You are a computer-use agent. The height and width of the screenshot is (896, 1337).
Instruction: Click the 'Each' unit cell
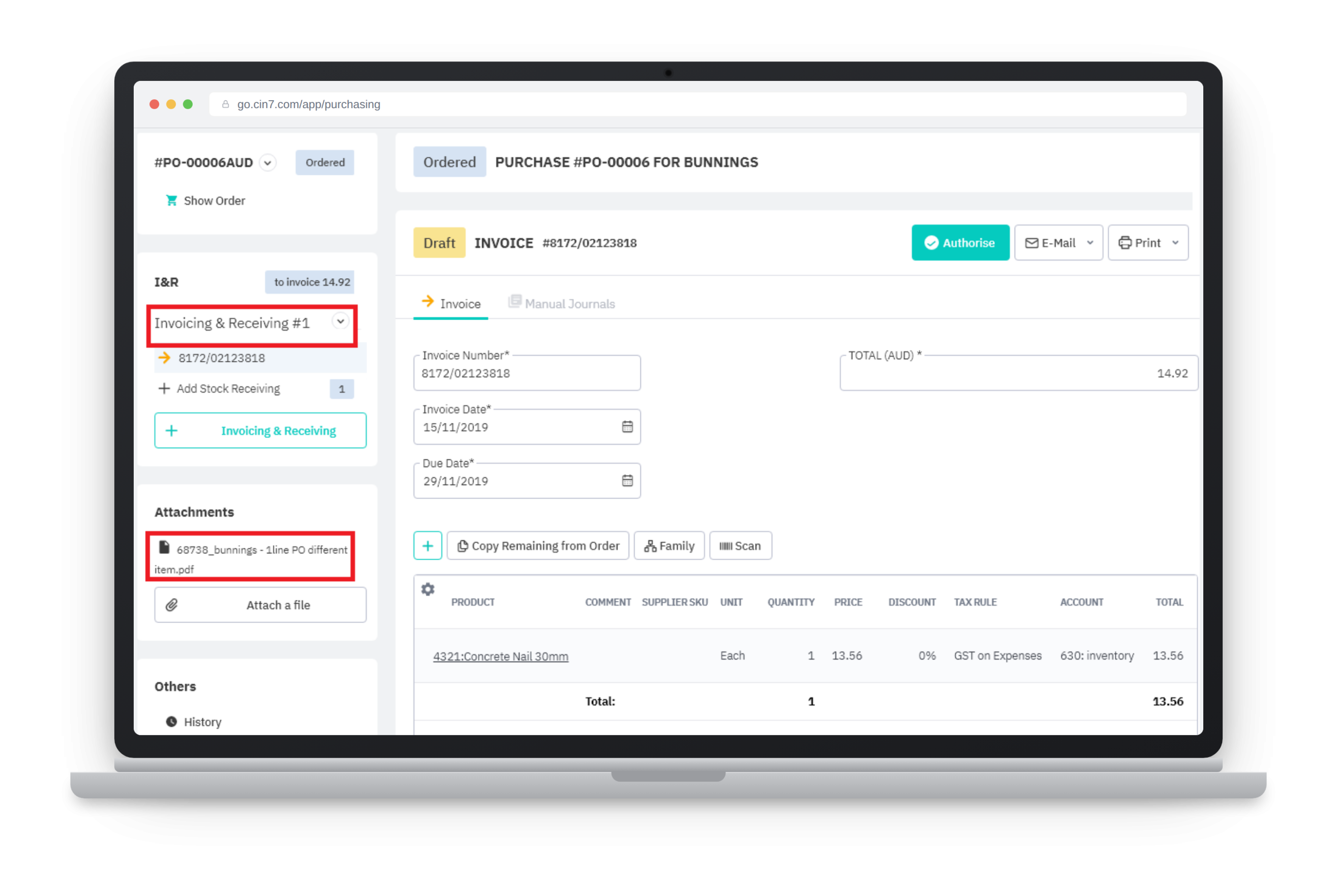pos(732,656)
